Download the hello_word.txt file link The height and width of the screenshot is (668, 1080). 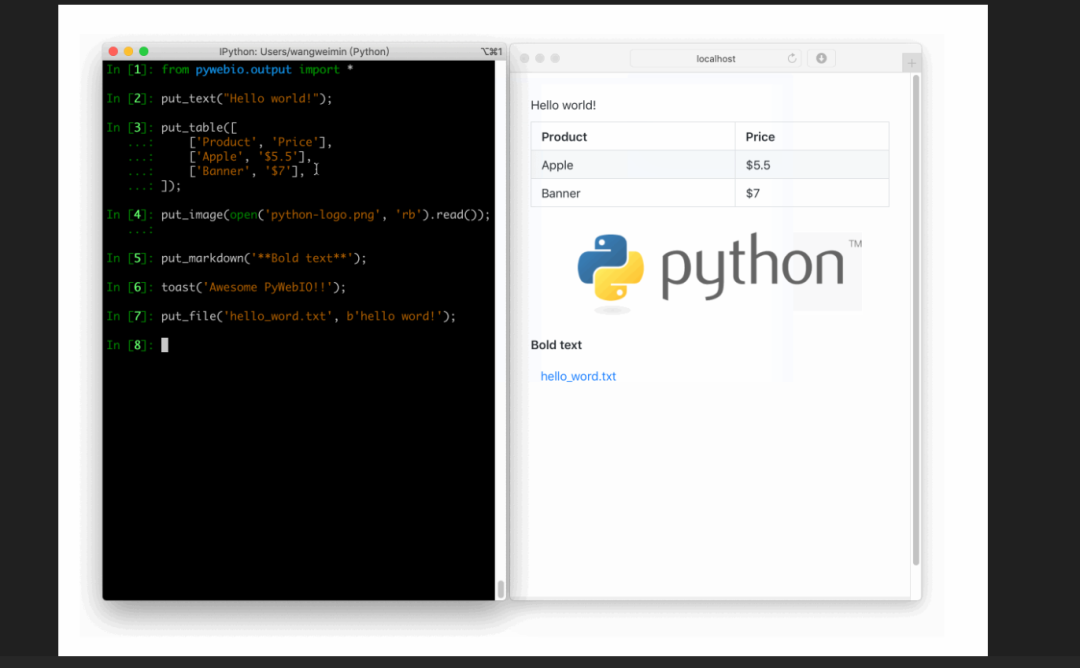(578, 377)
